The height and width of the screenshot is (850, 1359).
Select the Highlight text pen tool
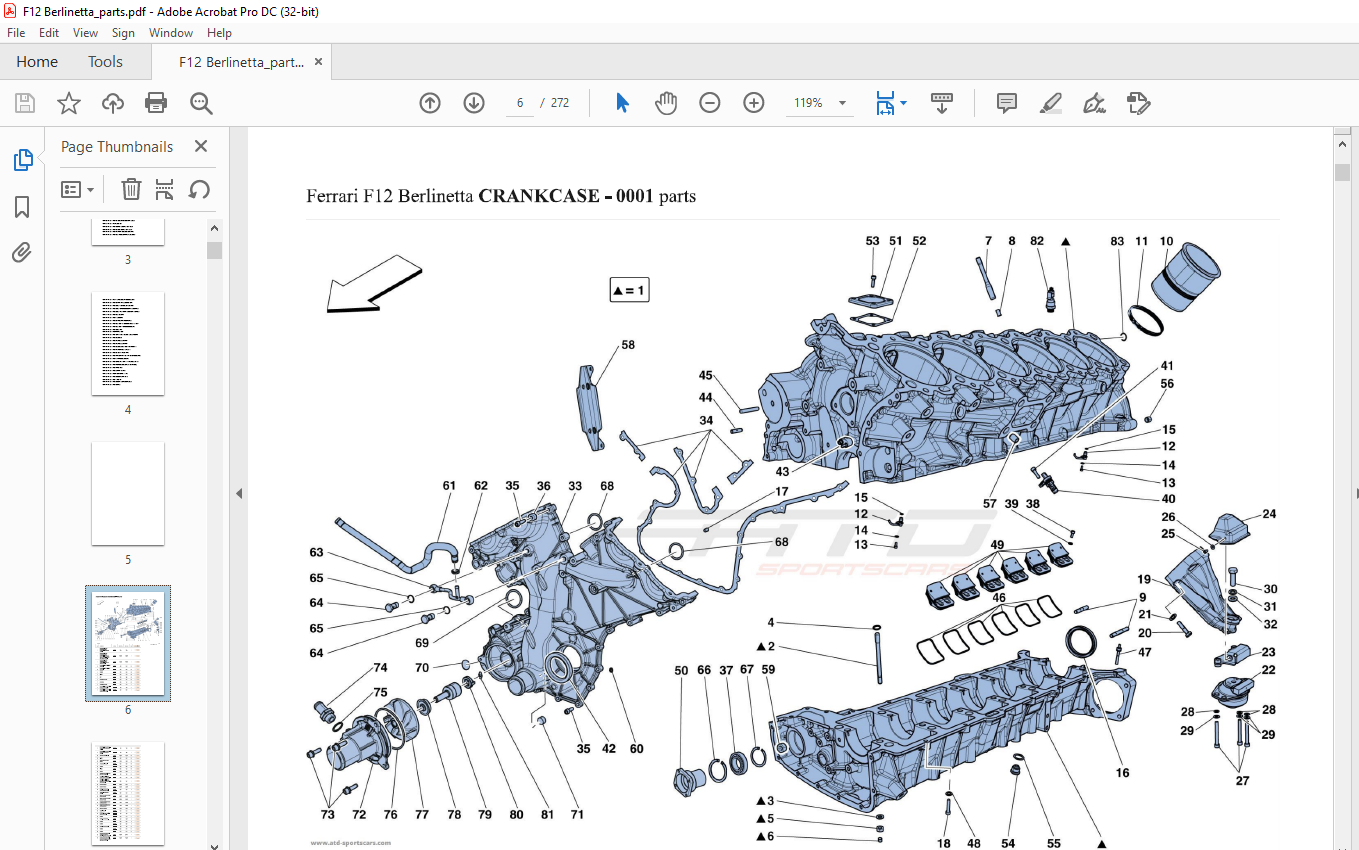pos(1050,103)
